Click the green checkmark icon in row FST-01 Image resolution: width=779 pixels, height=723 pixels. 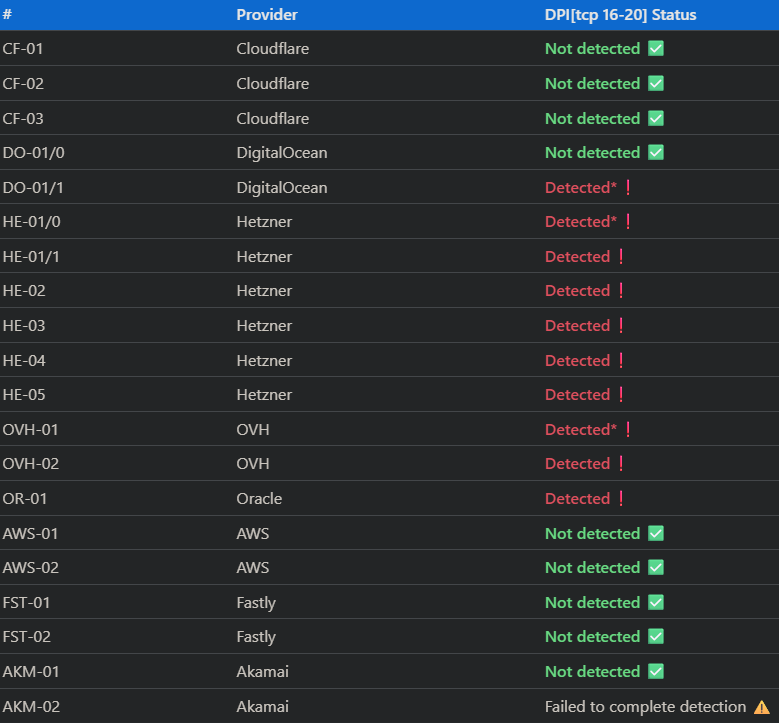656,602
